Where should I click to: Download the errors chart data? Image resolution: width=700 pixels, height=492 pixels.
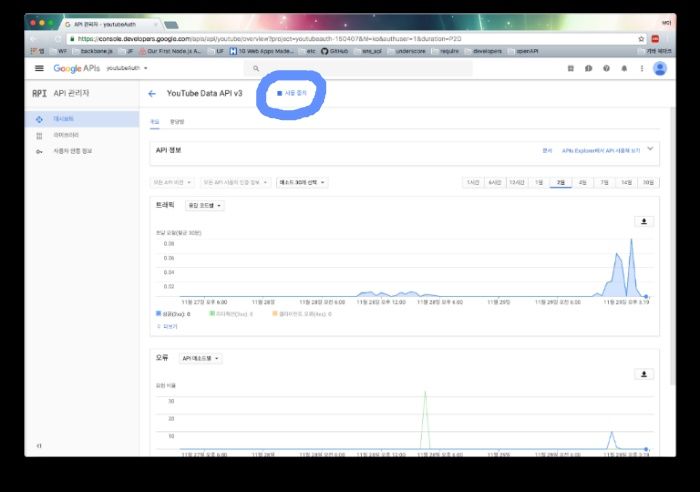pyautogui.click(x=644, y=374)
